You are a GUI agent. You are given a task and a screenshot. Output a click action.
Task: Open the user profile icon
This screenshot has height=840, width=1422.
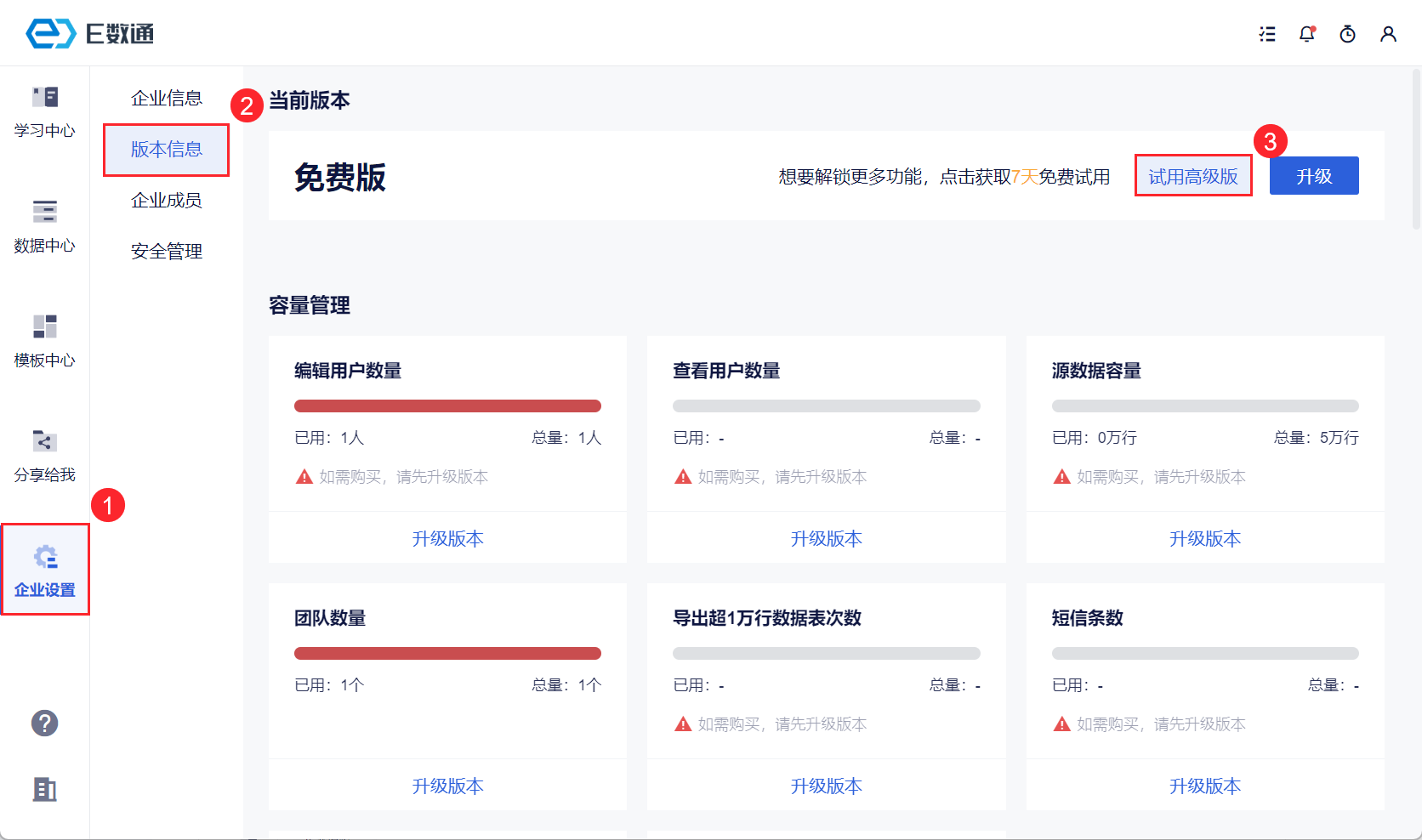(1388, 34)
